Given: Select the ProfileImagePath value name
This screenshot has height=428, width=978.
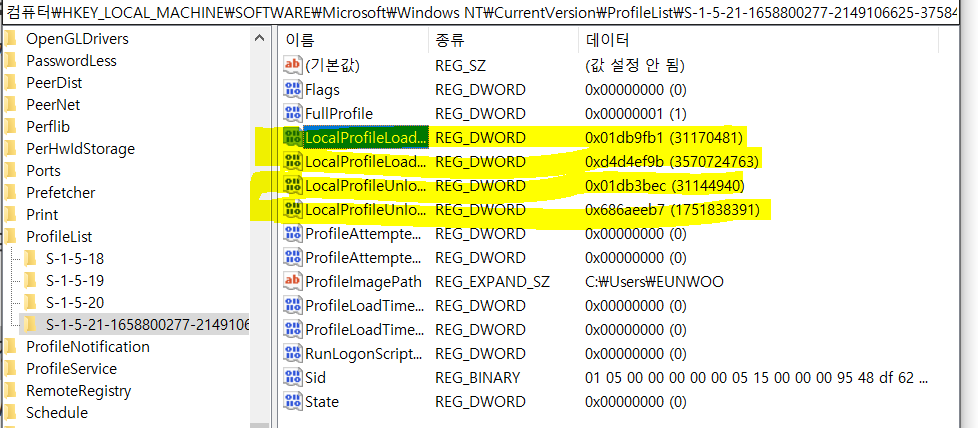Looking at the screenshot, I should click(364, 282).
